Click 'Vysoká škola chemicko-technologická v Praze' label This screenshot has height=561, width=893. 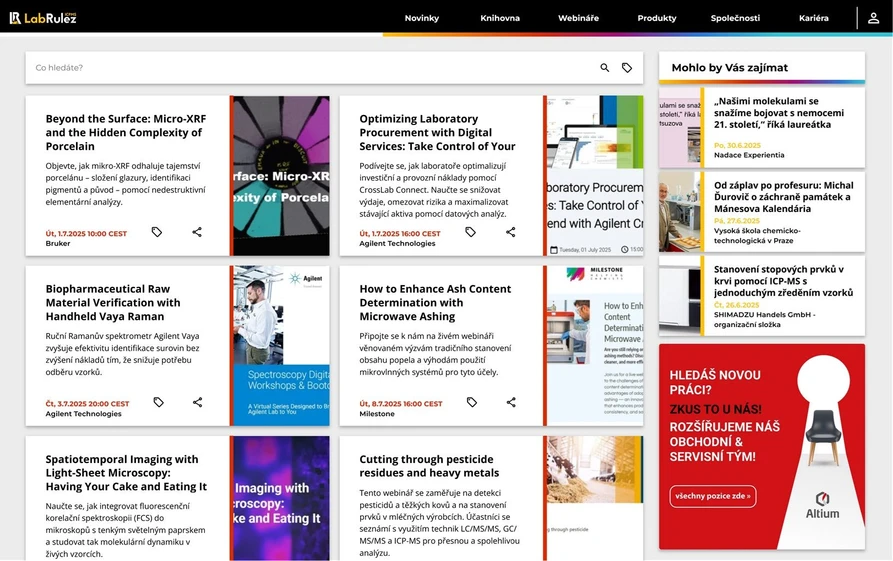click(757, 236)
